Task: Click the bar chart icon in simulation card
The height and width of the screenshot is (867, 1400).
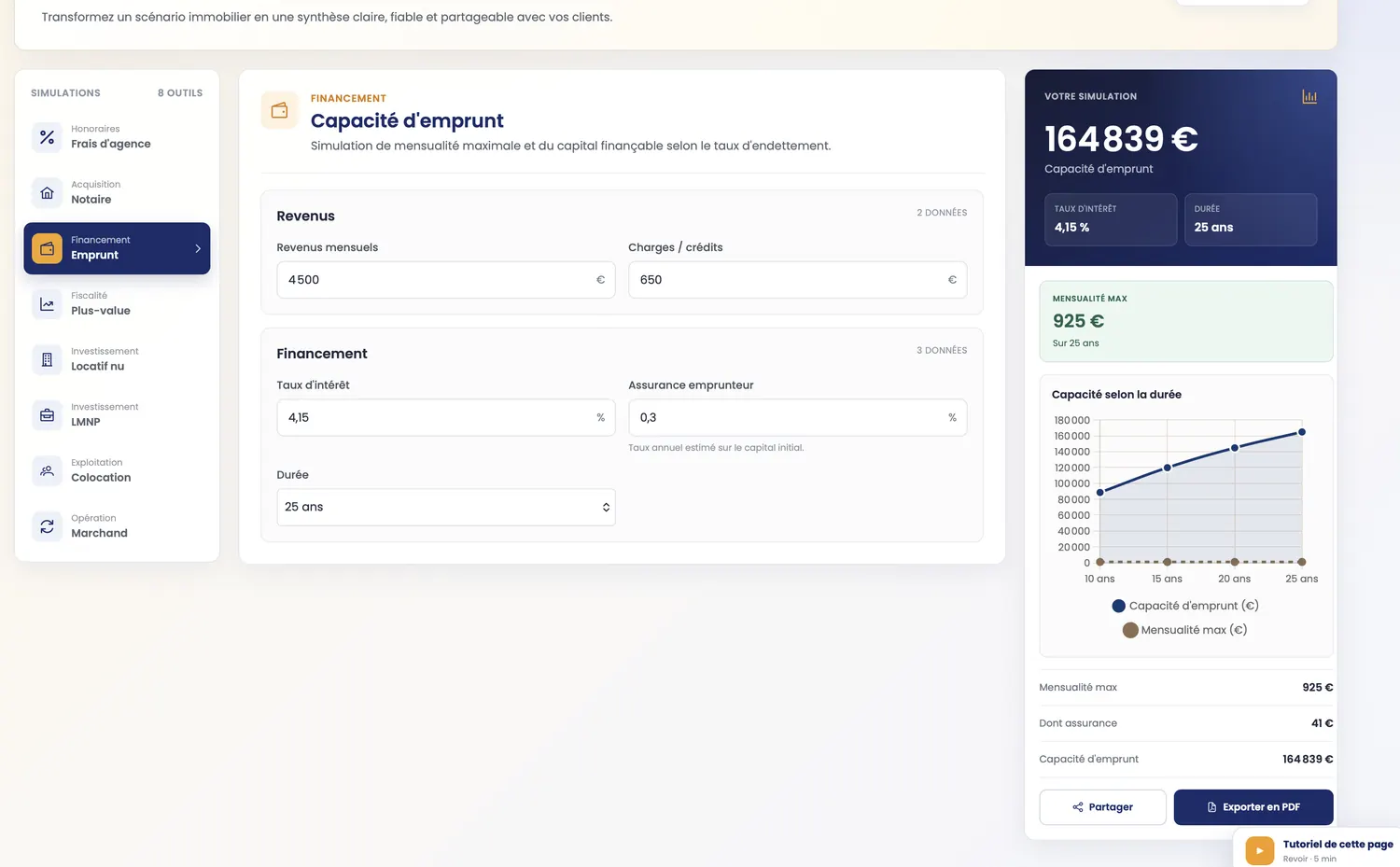Action: [x=1309, y=97]
